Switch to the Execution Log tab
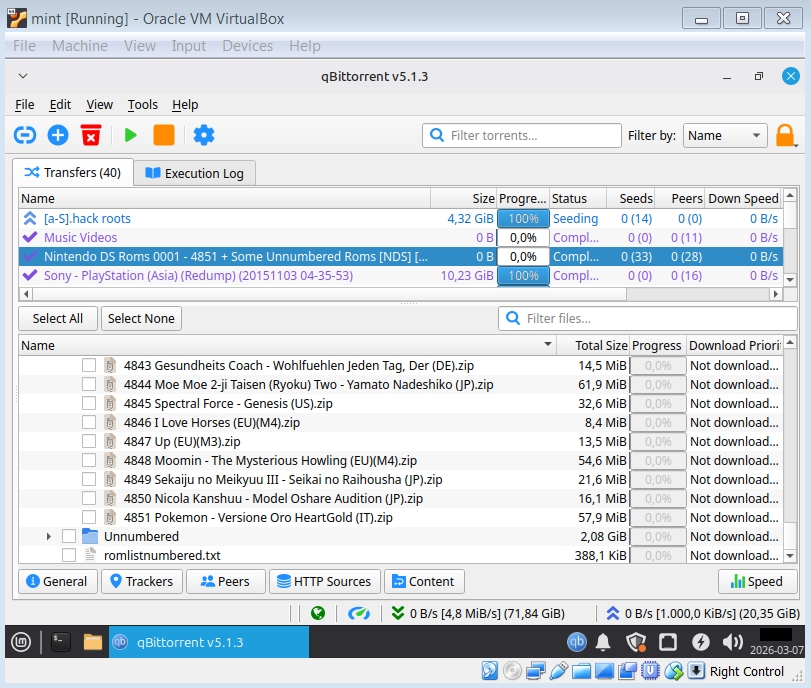 coord(194,173)
